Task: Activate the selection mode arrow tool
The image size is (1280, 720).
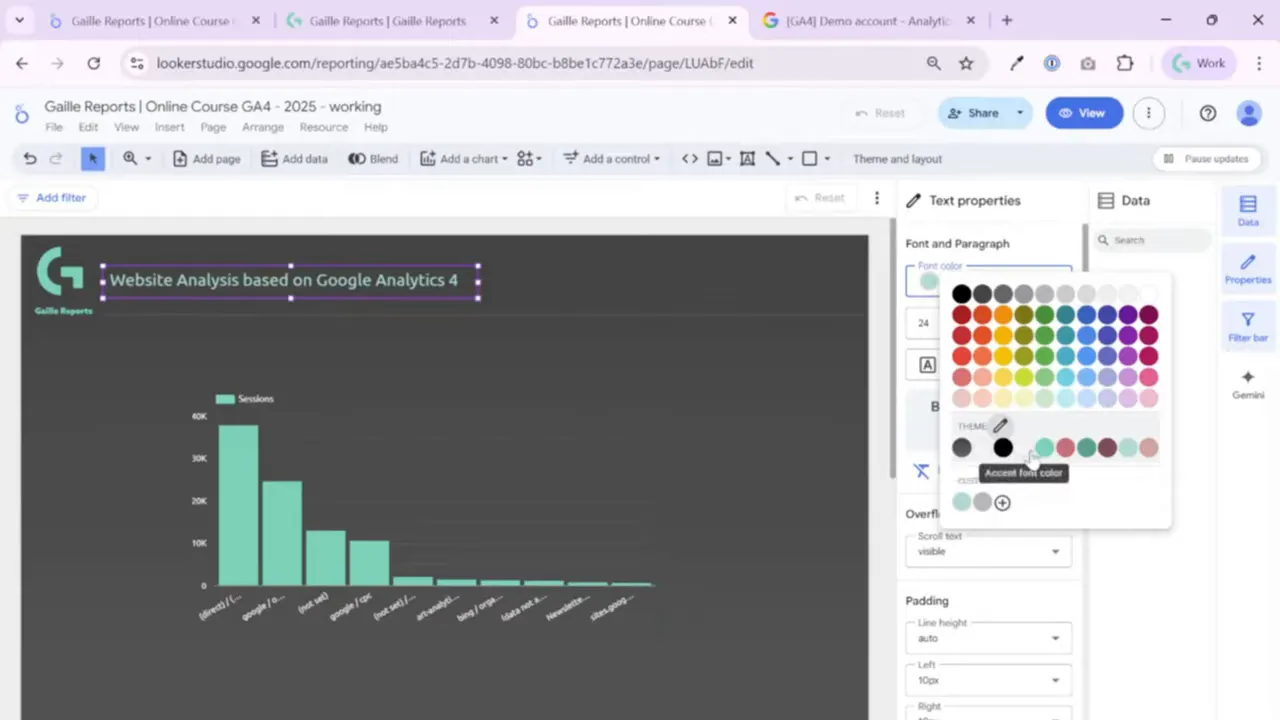Action: pos(93,159)
